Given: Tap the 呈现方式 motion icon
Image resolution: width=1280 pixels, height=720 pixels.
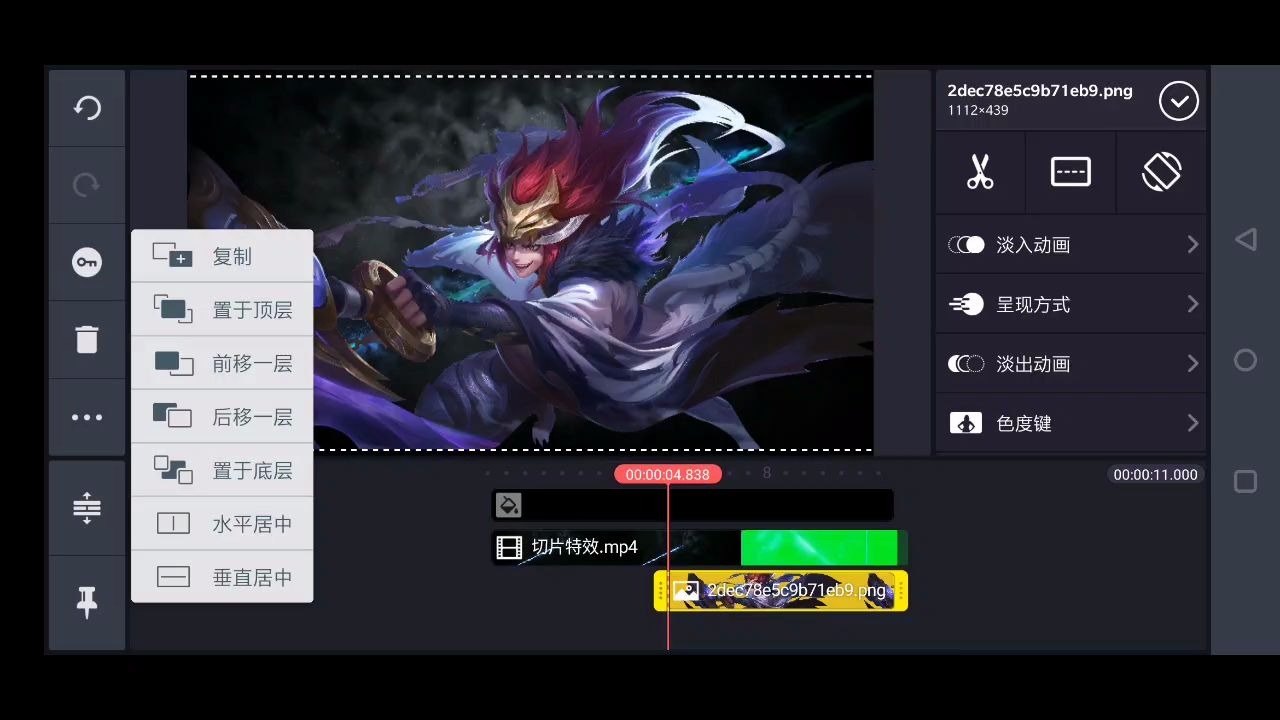Looking at the screenshot, I should (966, 304).
